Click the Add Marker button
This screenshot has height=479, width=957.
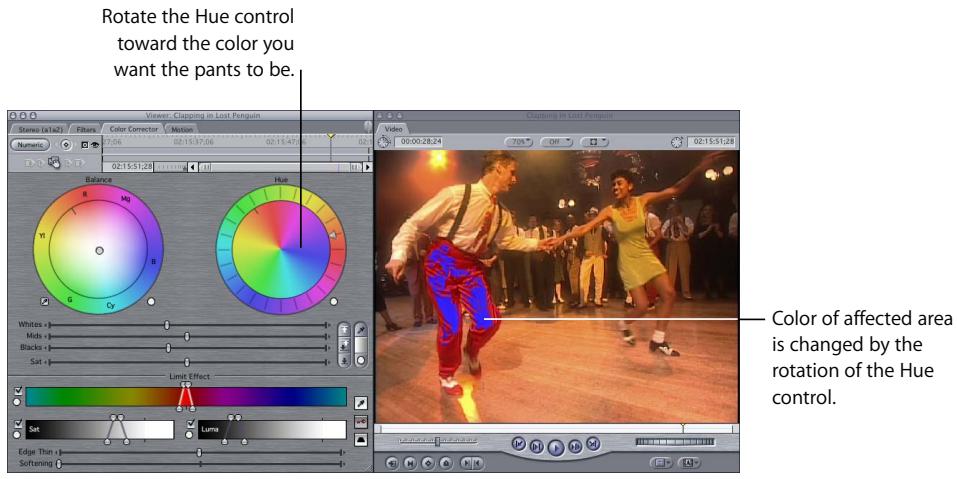click(x=446, y=464)
